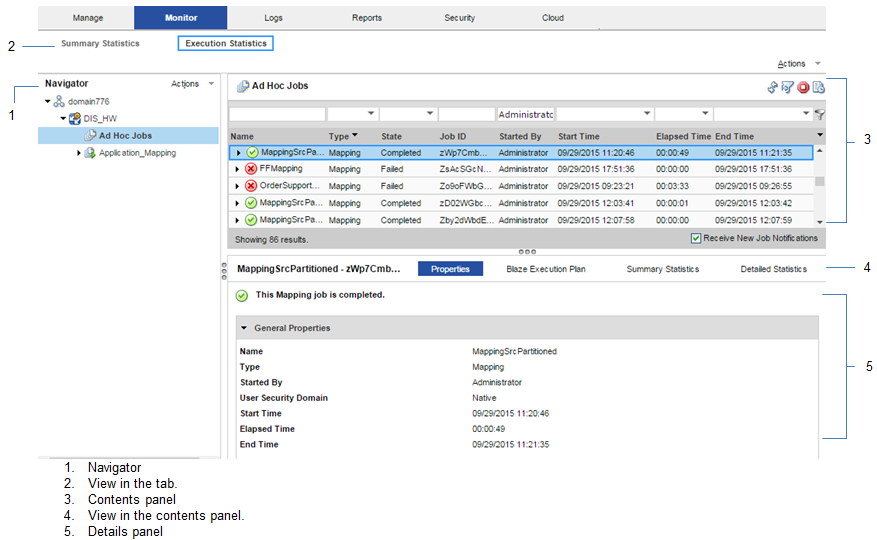Click the reset filters funnel icon in toolbar
Screen dimensions: 877x540
[787, 88]
